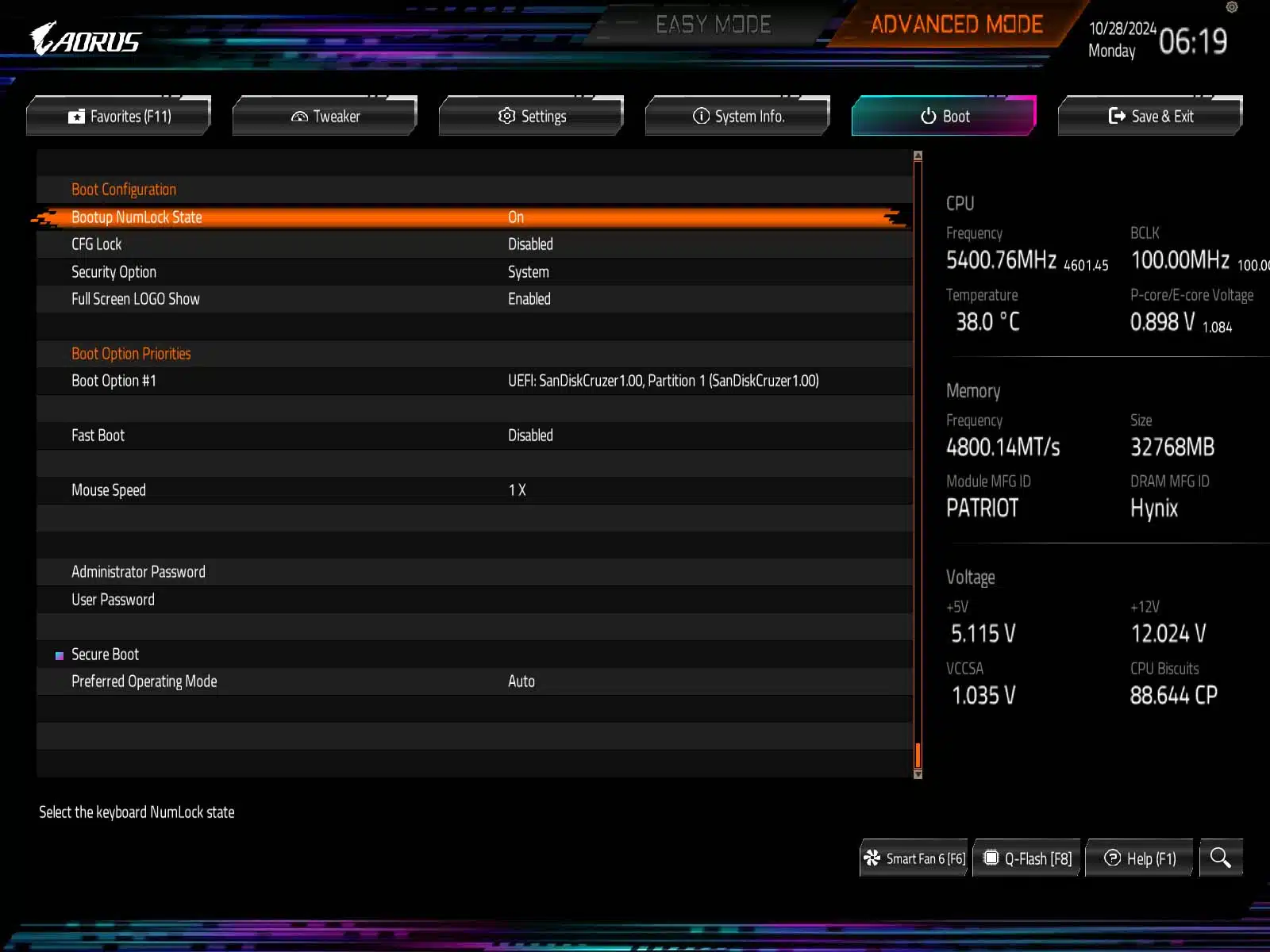Click the Q-Flash chip icon
This screenshot has height=952, width=1270.
[x=991, y=858]
